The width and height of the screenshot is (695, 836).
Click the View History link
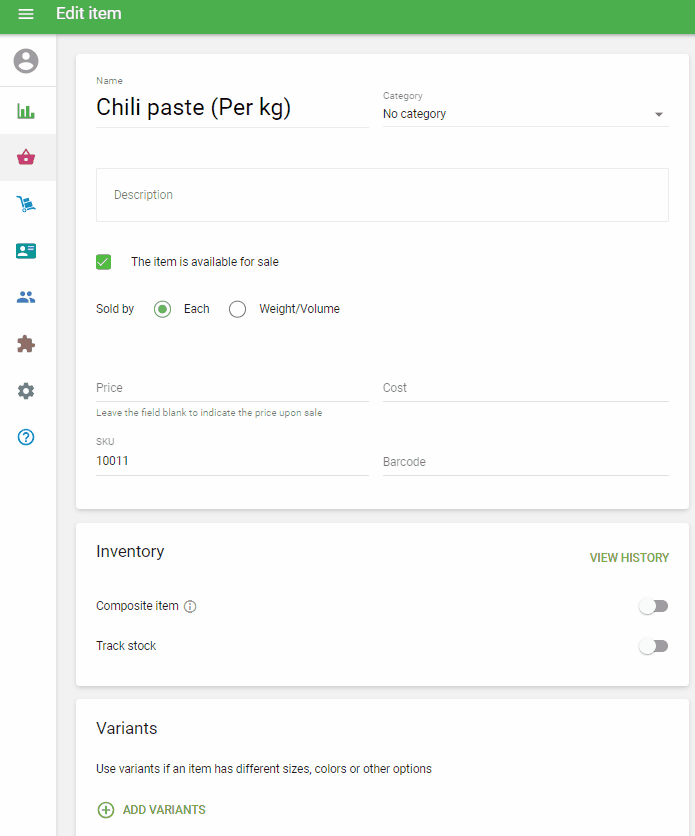coord(629,558)
